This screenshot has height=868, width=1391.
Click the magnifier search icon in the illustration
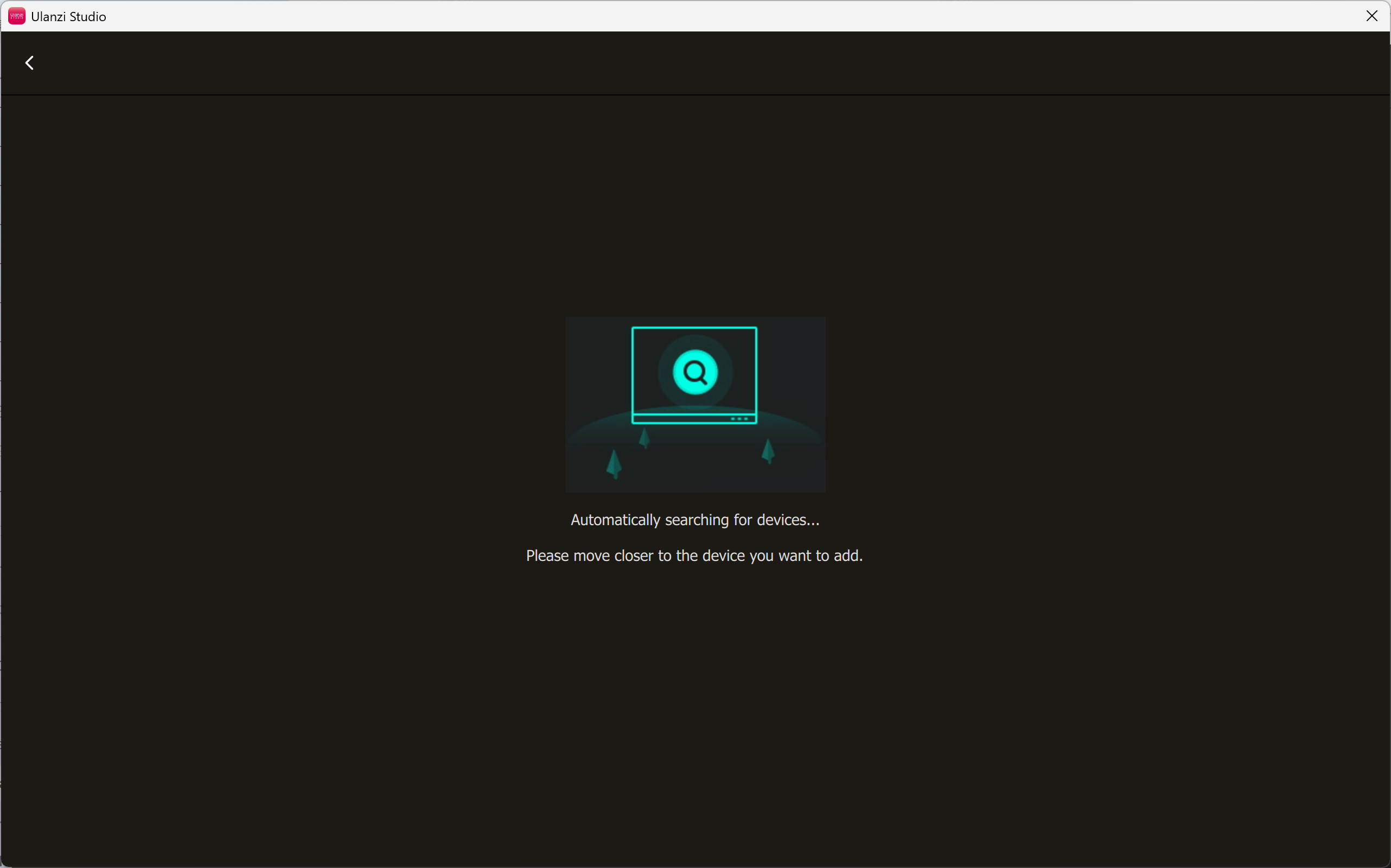pos(695,372)
